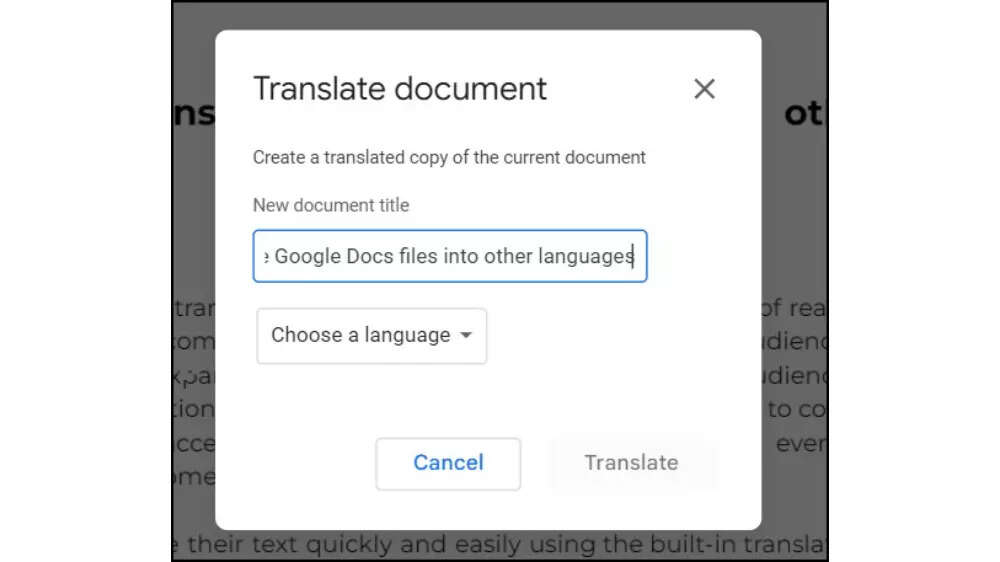
Task: Open the Choose a language dropdown
Action: coord(372,336)
